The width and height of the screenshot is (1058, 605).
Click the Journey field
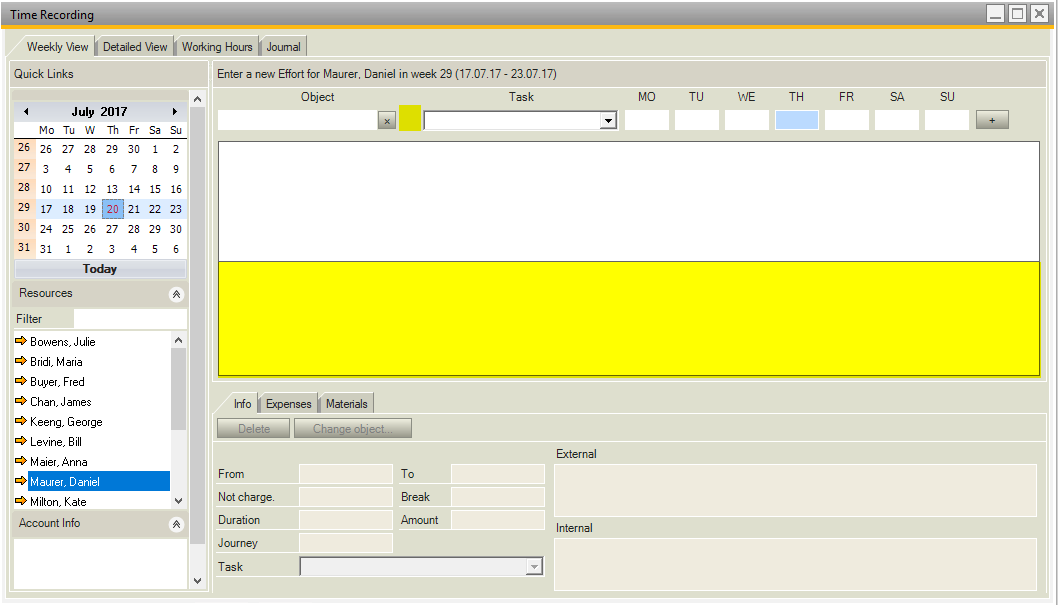tap(345, 542)
